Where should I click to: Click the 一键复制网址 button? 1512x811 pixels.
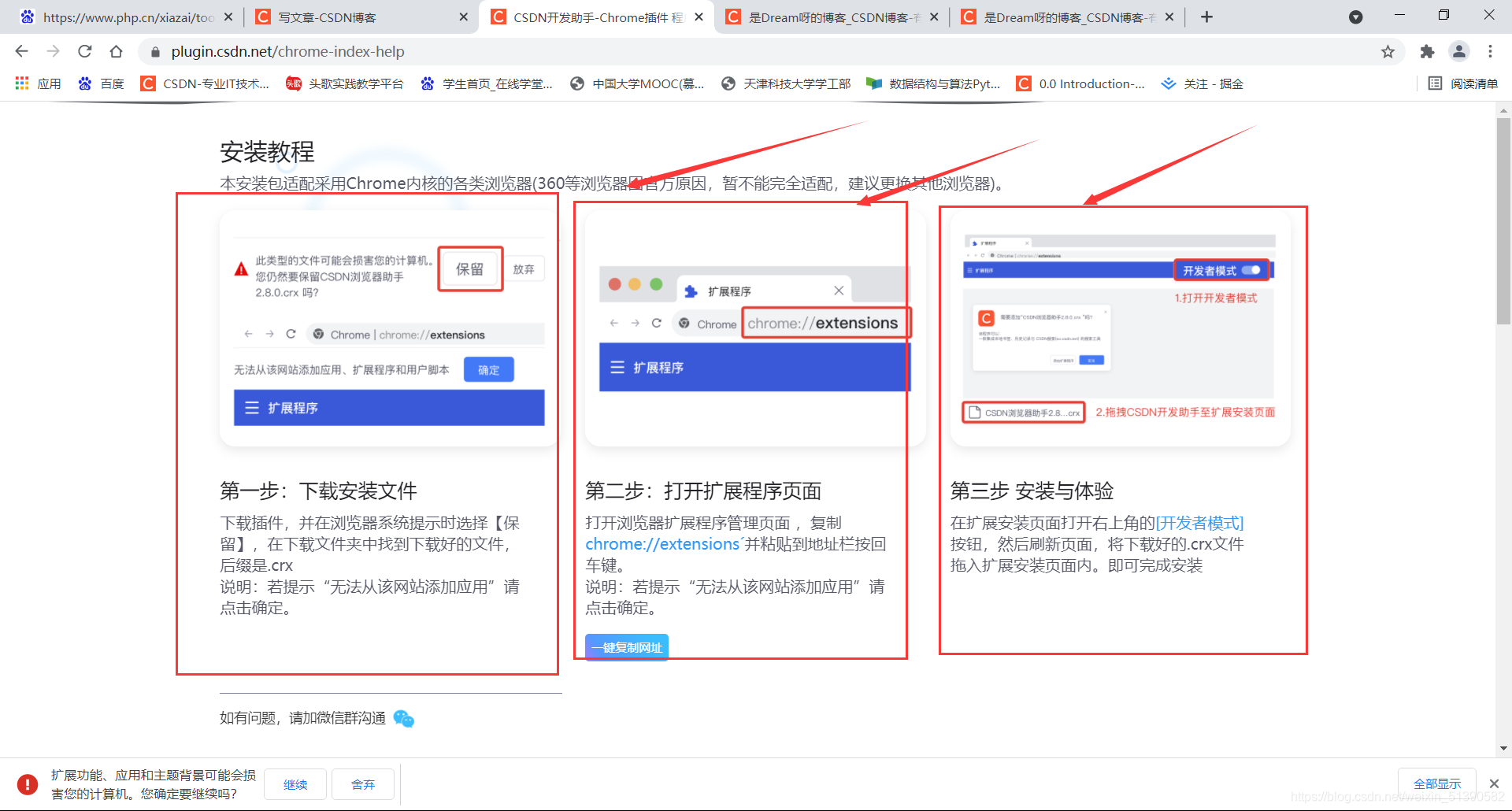[x=627, y=647]
